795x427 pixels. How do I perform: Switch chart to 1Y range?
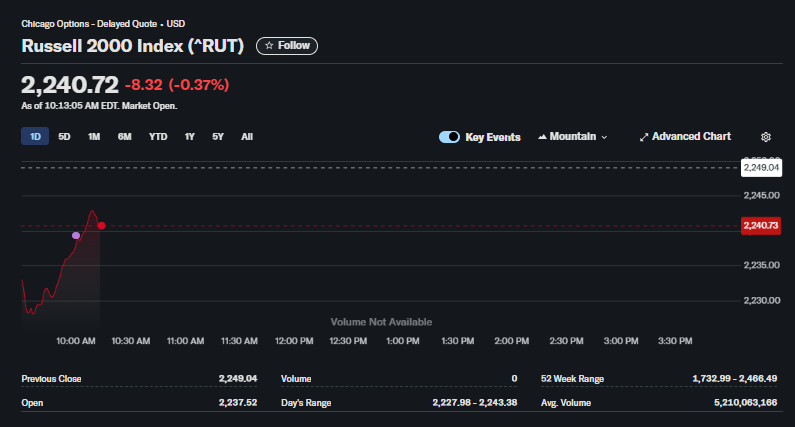[x=190, y=136]
